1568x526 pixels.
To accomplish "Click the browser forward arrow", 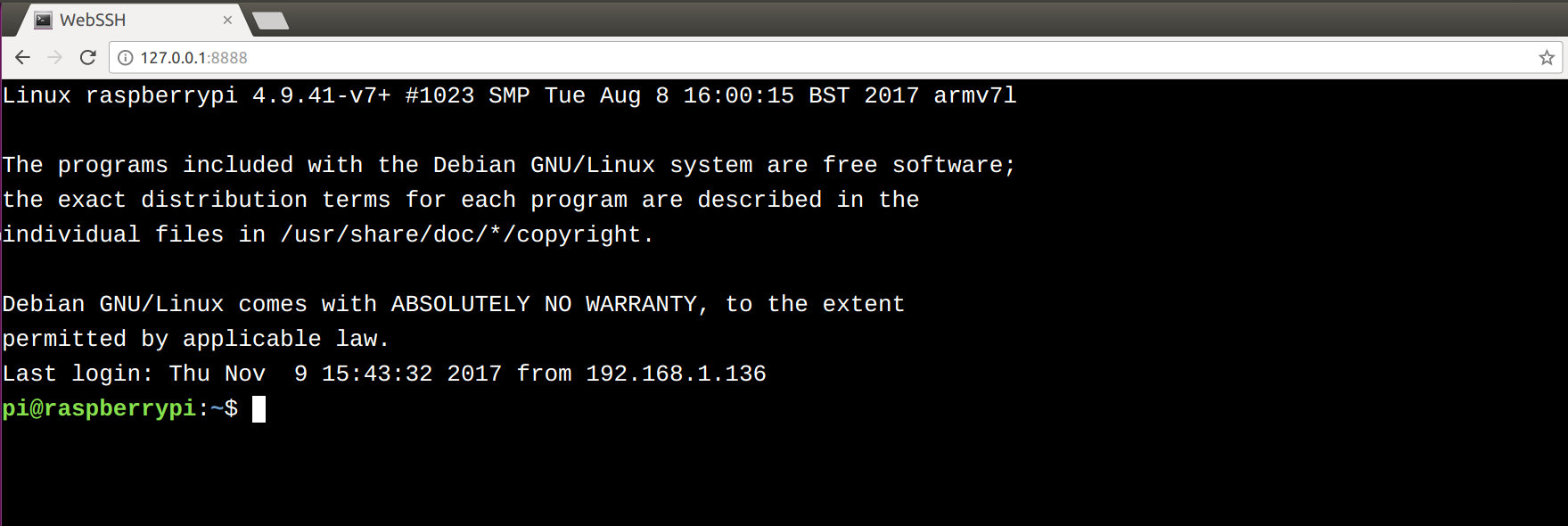I will click(x=54, y=58).
